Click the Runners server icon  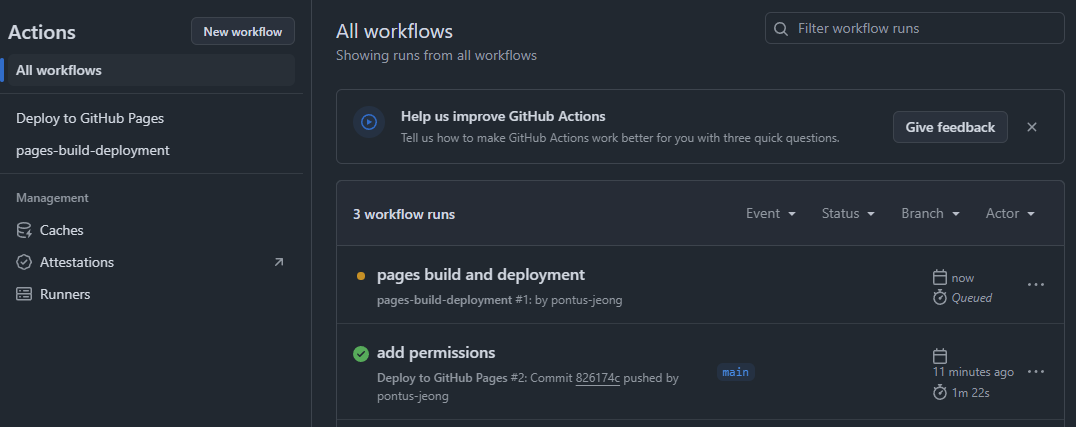pyautogui.click(x=24, y=295)
